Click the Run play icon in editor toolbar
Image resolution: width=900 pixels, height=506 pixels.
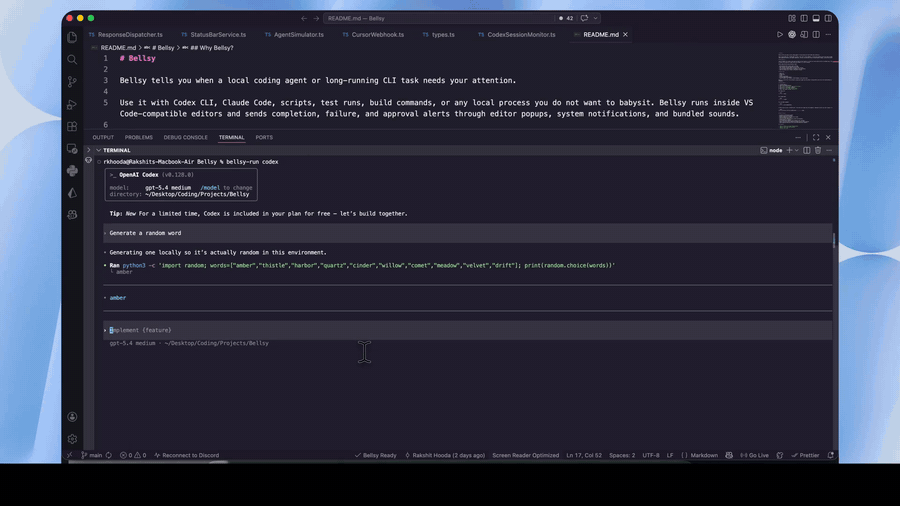[779, 34]
